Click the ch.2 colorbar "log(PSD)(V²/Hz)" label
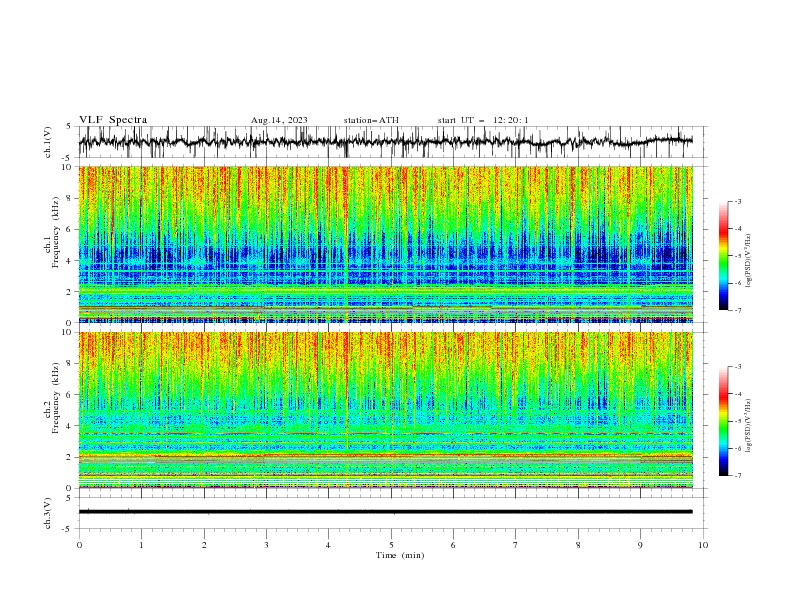 pyautogui.click(x=748, y=426)
